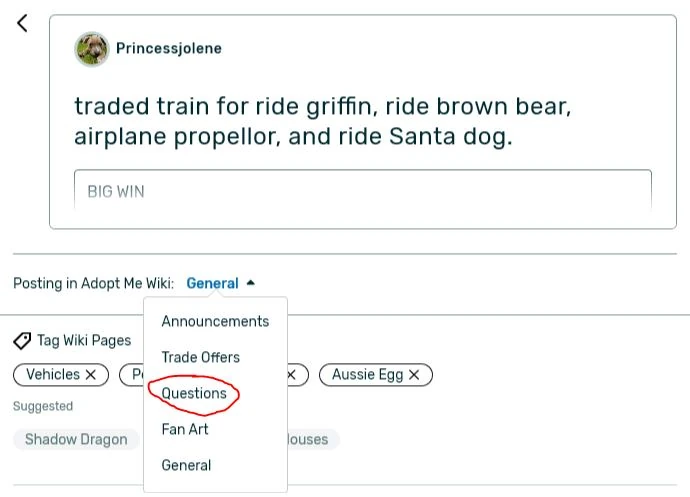Remove the Aussie Egg tag
Screen dimensions: 690x497
[x=415, y=375]
